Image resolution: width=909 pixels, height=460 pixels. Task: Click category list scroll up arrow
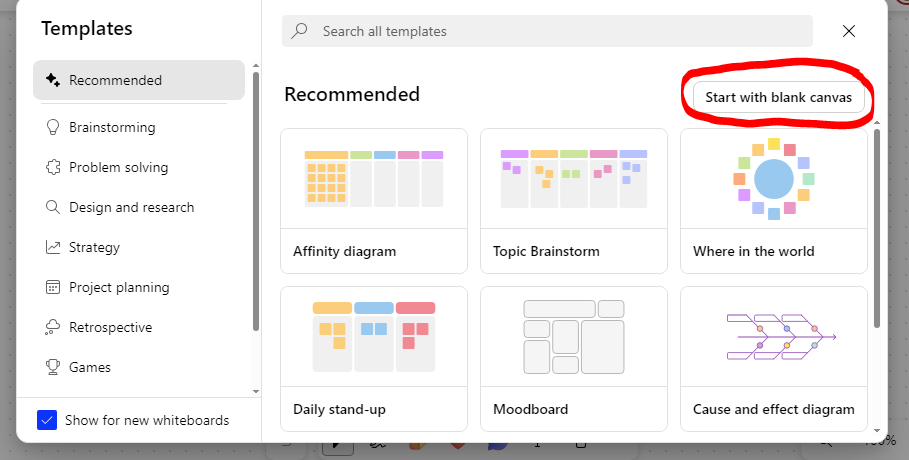click(x=256, y=66)
